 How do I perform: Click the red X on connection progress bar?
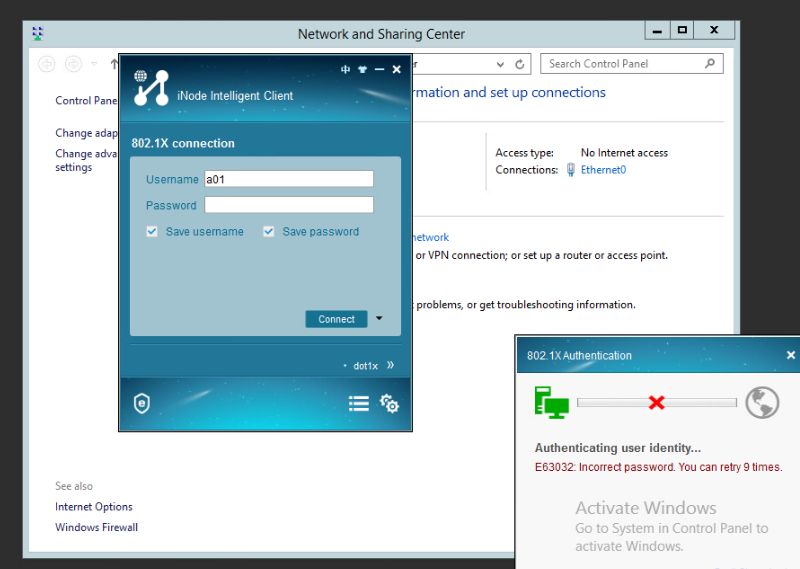pos(657,403)
